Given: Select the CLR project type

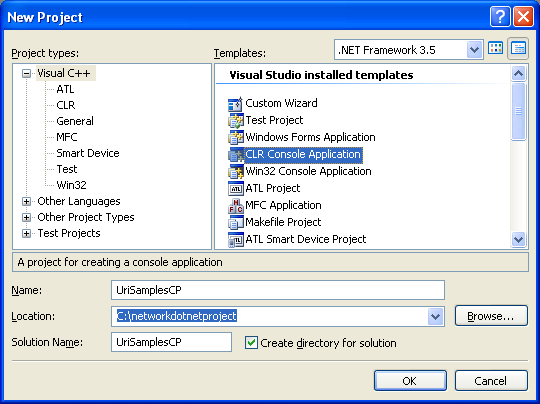Looking at the screenshot, I should pos(66,105).
